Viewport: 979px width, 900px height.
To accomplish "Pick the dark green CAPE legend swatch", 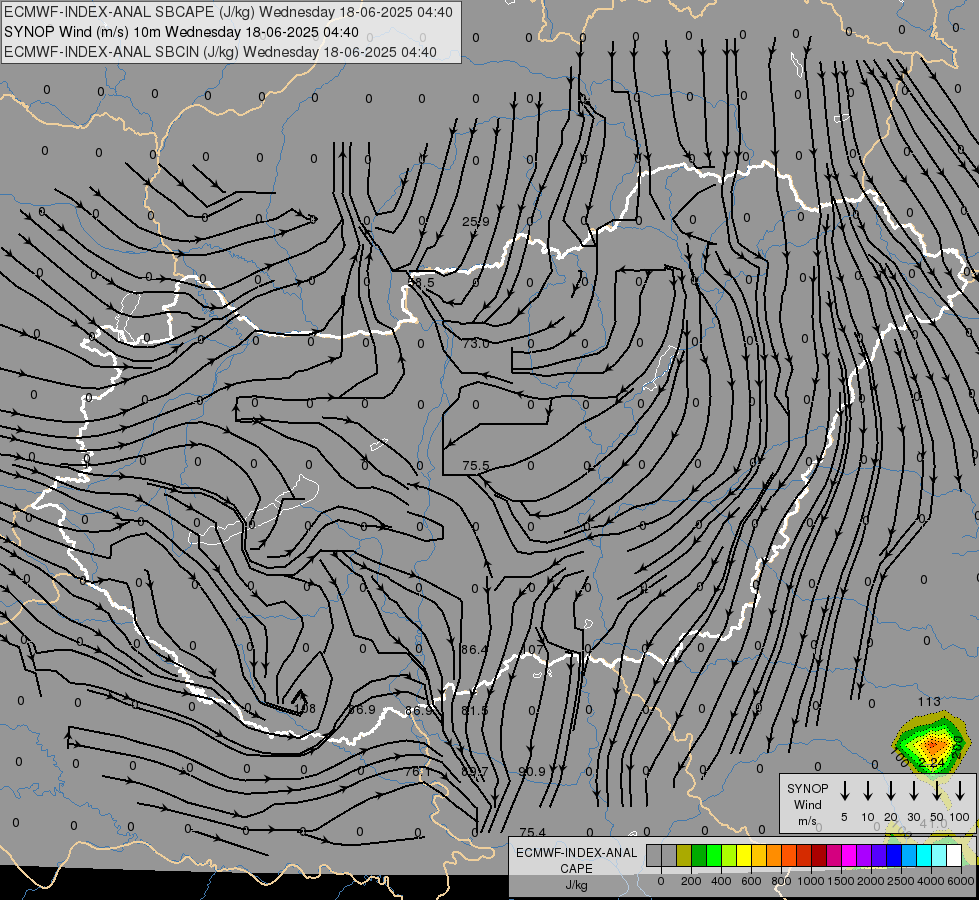I will (699, 855).
